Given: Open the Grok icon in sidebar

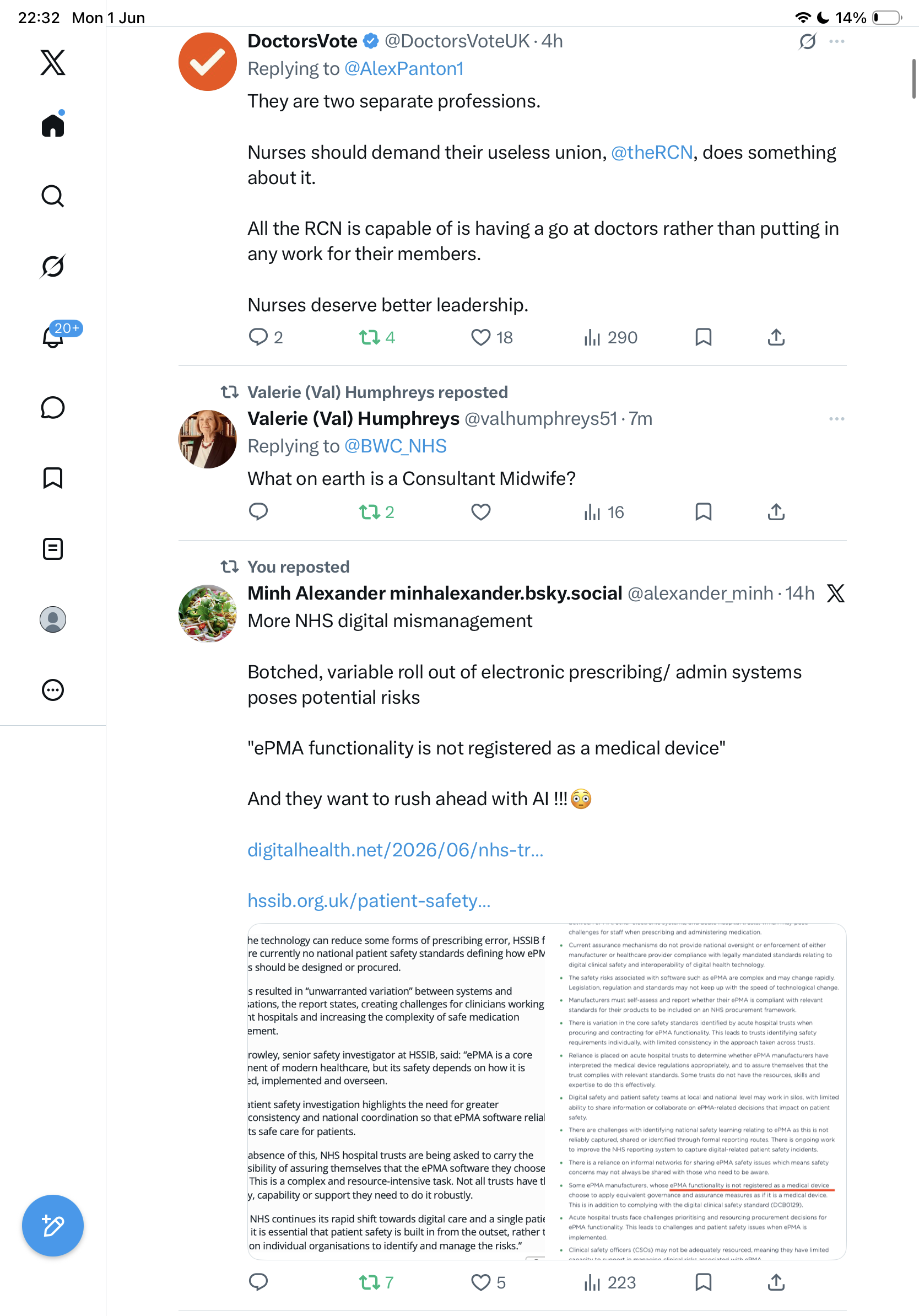Looking at the screenshot, I should coord(53,266).
